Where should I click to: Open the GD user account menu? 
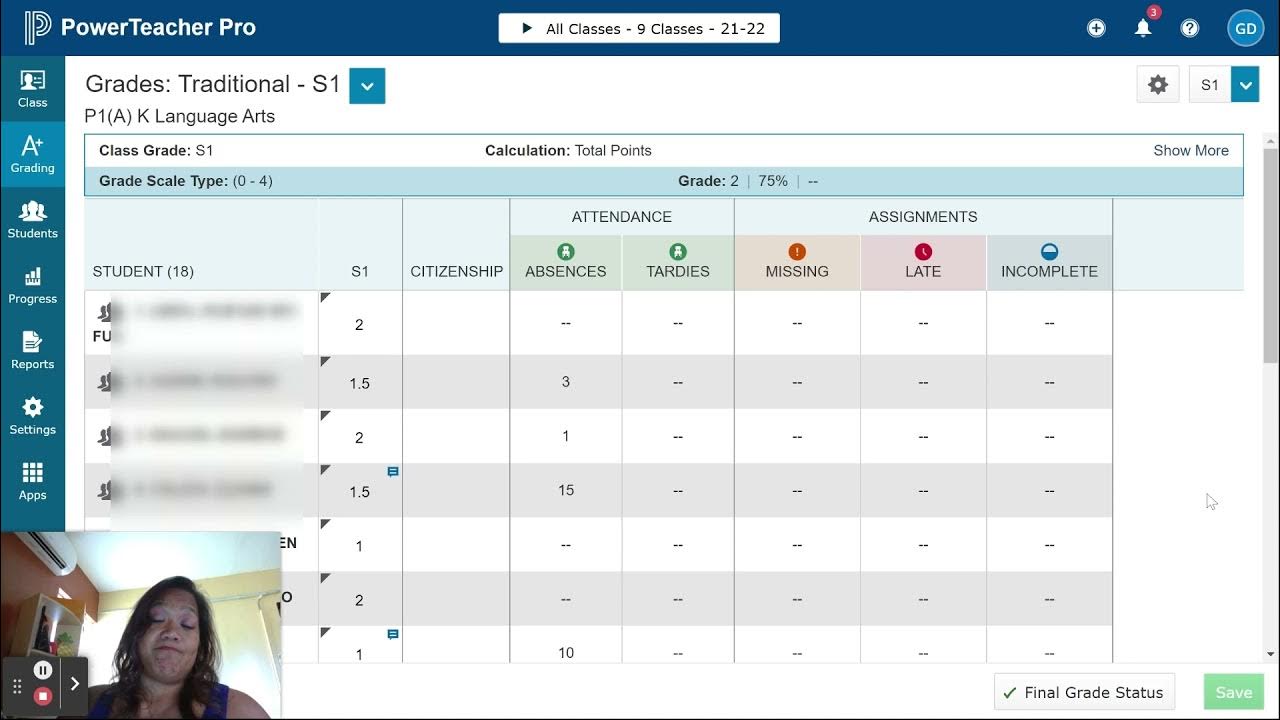click(1246, 28)
